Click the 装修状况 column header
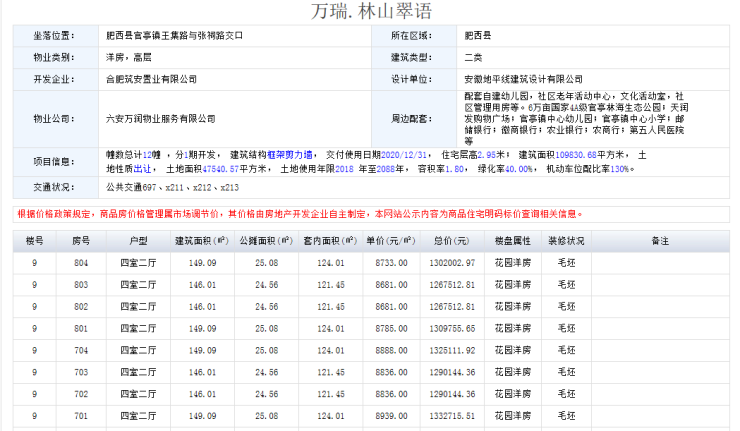This screenshot has height=431, width=740. (566, 241)
